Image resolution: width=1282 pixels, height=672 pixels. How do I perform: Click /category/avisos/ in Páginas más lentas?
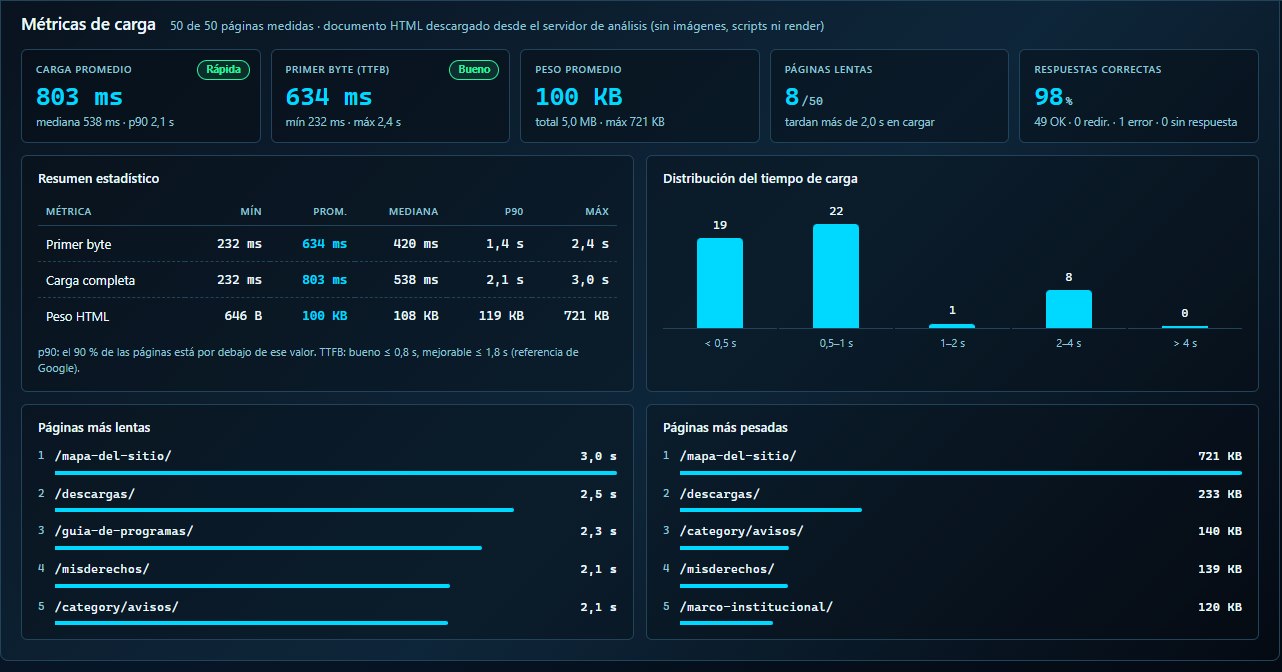tap(117, 607)
